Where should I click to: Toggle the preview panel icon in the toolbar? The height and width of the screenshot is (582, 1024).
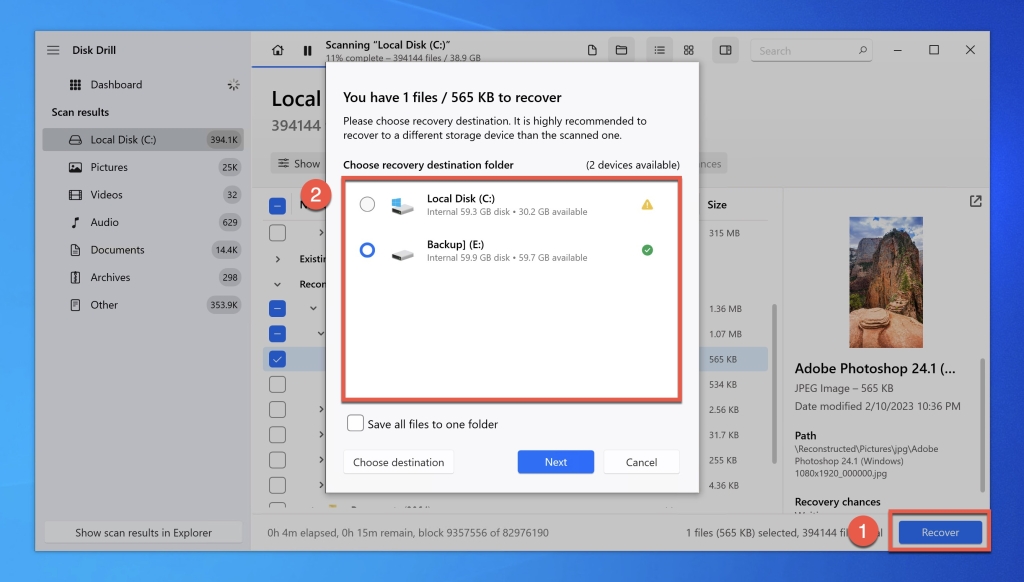724,49
